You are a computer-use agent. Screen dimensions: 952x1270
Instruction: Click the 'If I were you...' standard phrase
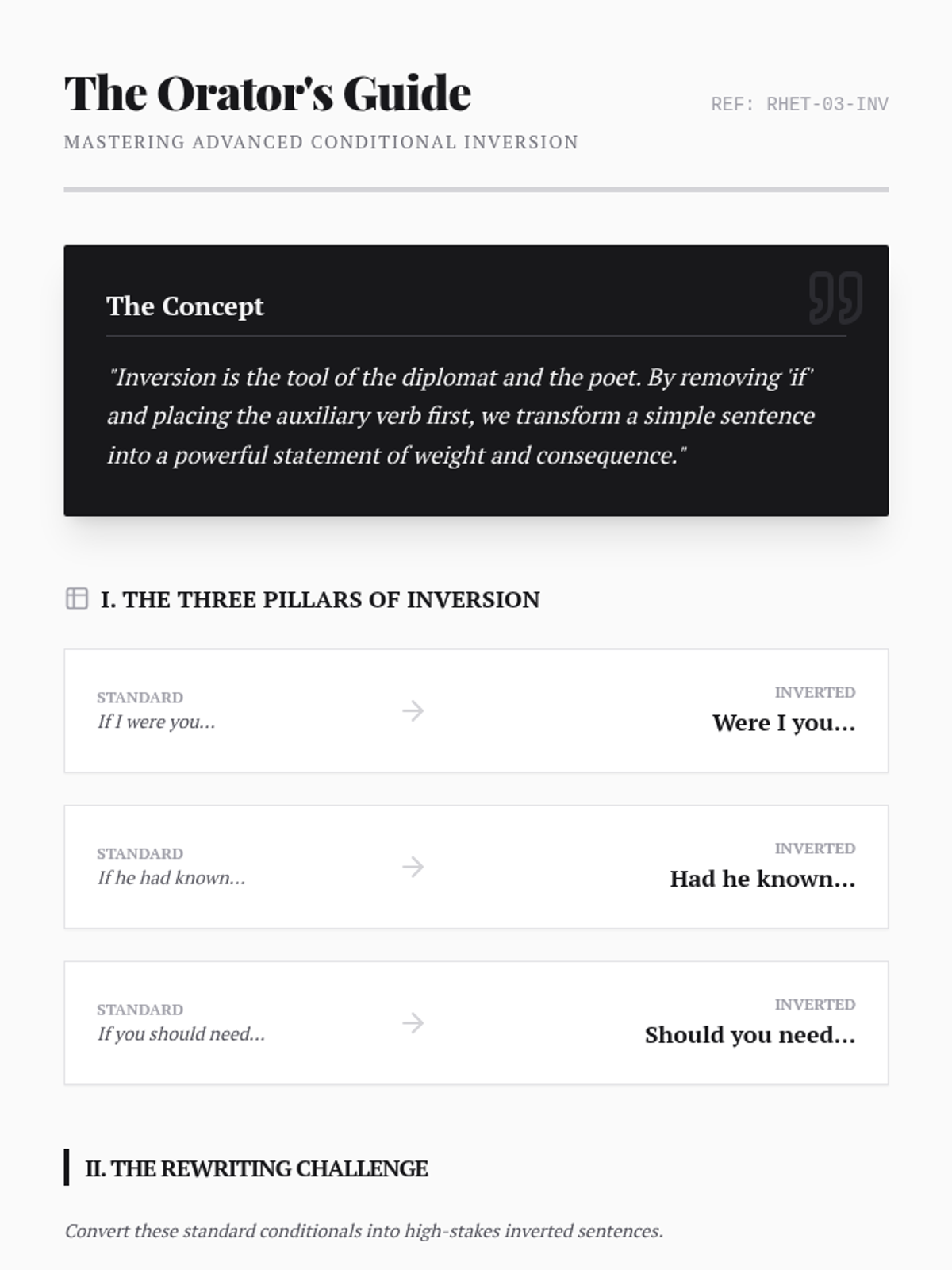(x=156, y=722)
